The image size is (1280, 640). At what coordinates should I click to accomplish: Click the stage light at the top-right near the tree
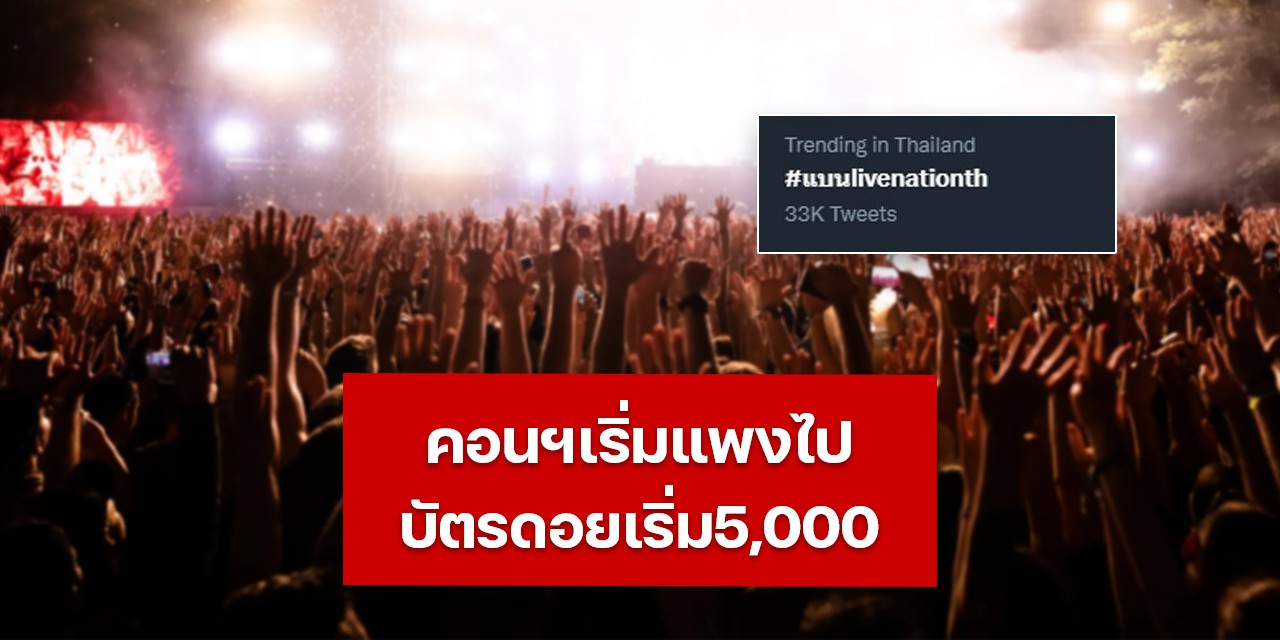click(x=1115, y=15)
